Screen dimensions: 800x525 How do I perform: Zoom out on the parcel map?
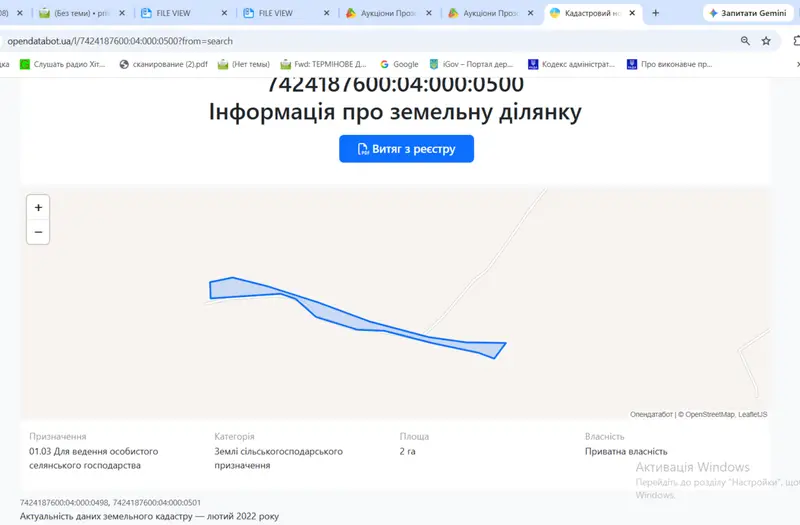click(x=38, y=232)
